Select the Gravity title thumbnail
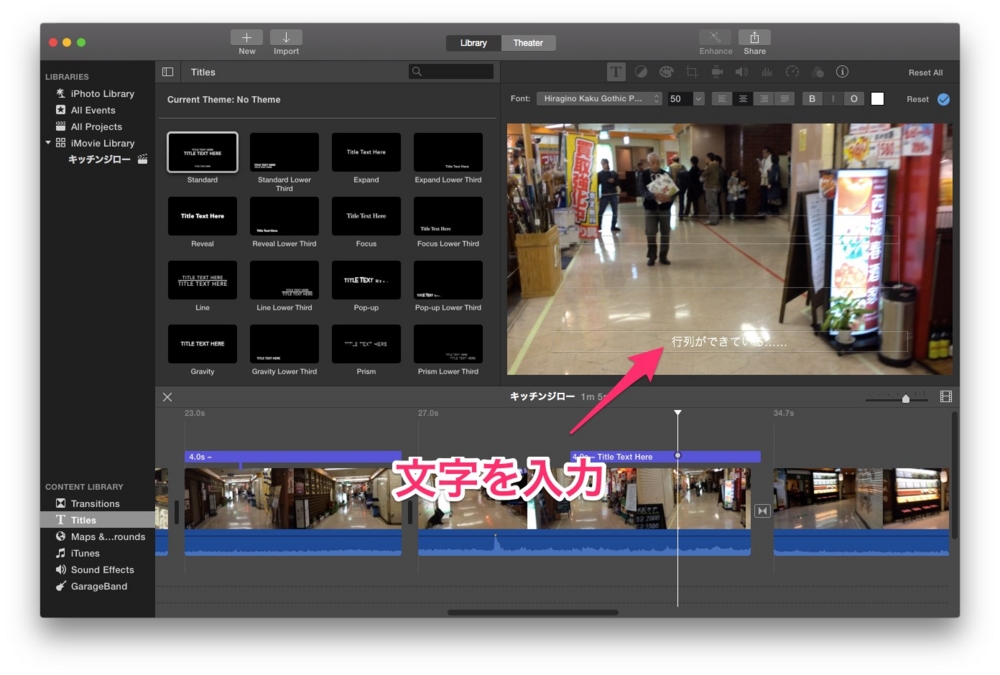Image resolution: width=1000 pixels, height=675 pixels. point(202,344)
